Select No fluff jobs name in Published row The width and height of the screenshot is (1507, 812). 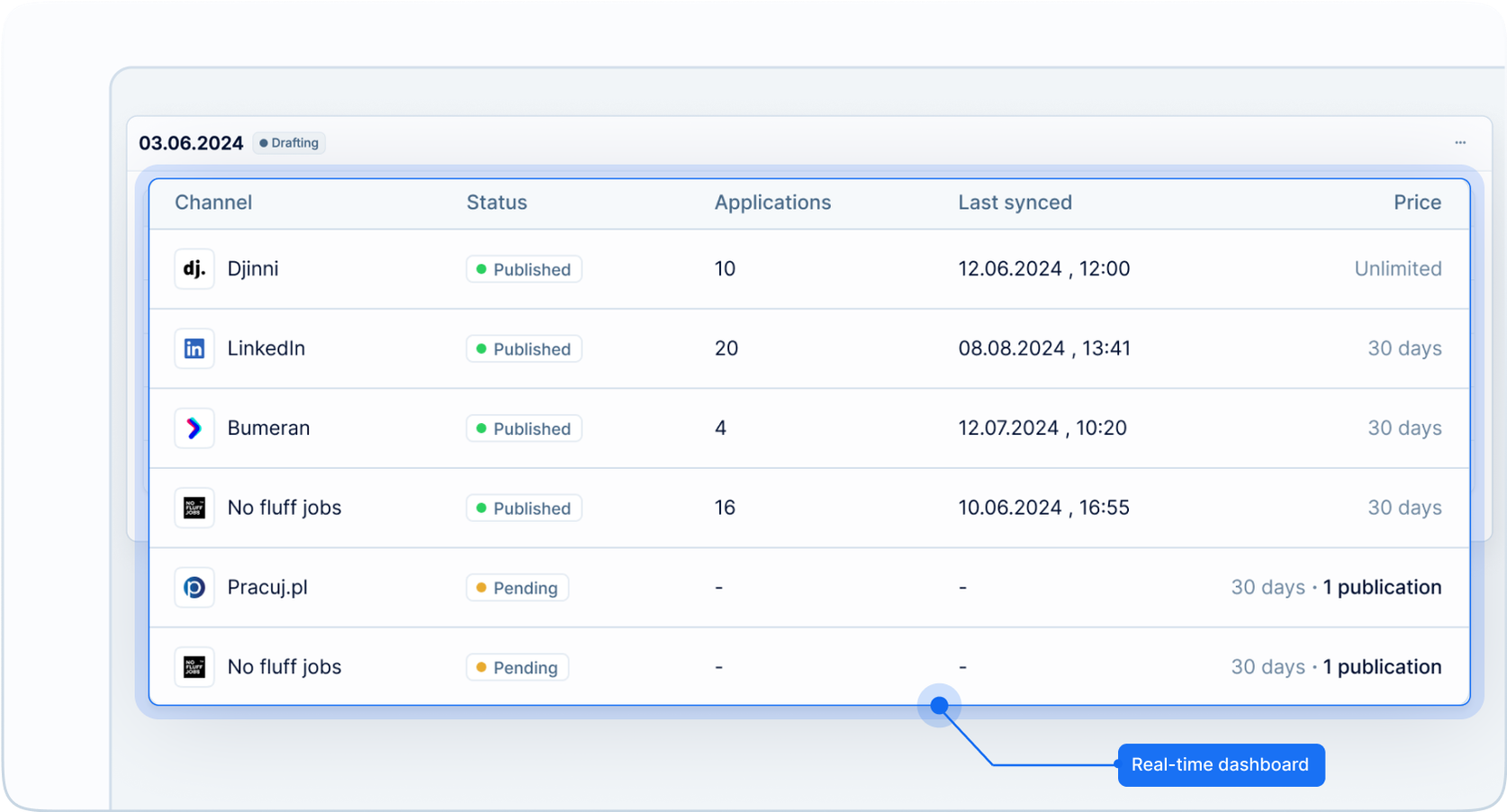click(x=284, y=508)
